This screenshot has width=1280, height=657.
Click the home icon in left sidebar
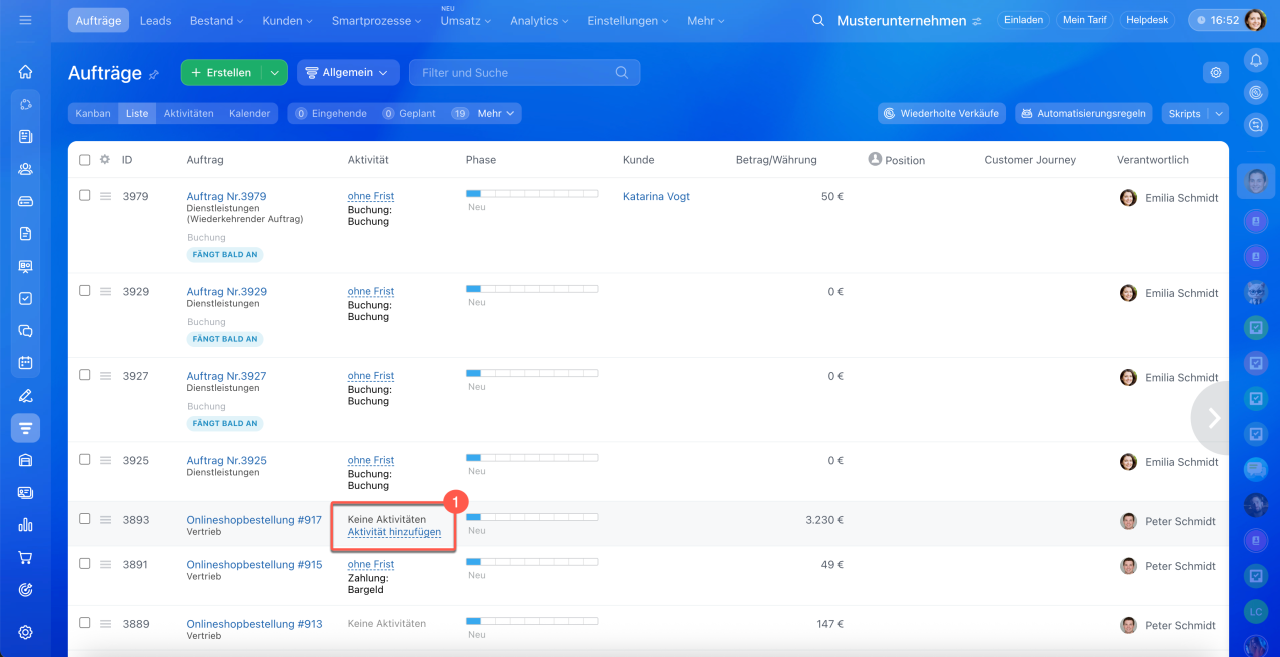[x=26, y=72]
